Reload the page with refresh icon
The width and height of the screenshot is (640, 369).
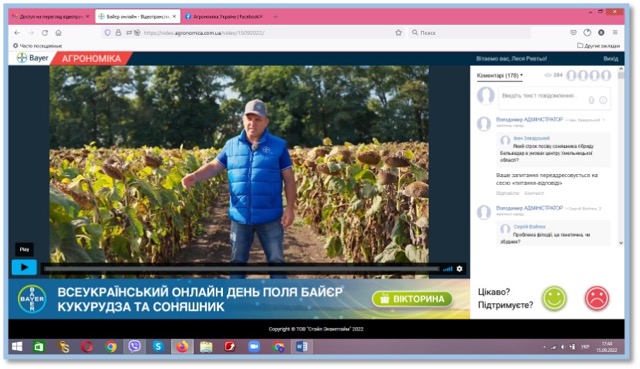click(x=45, y=33)
